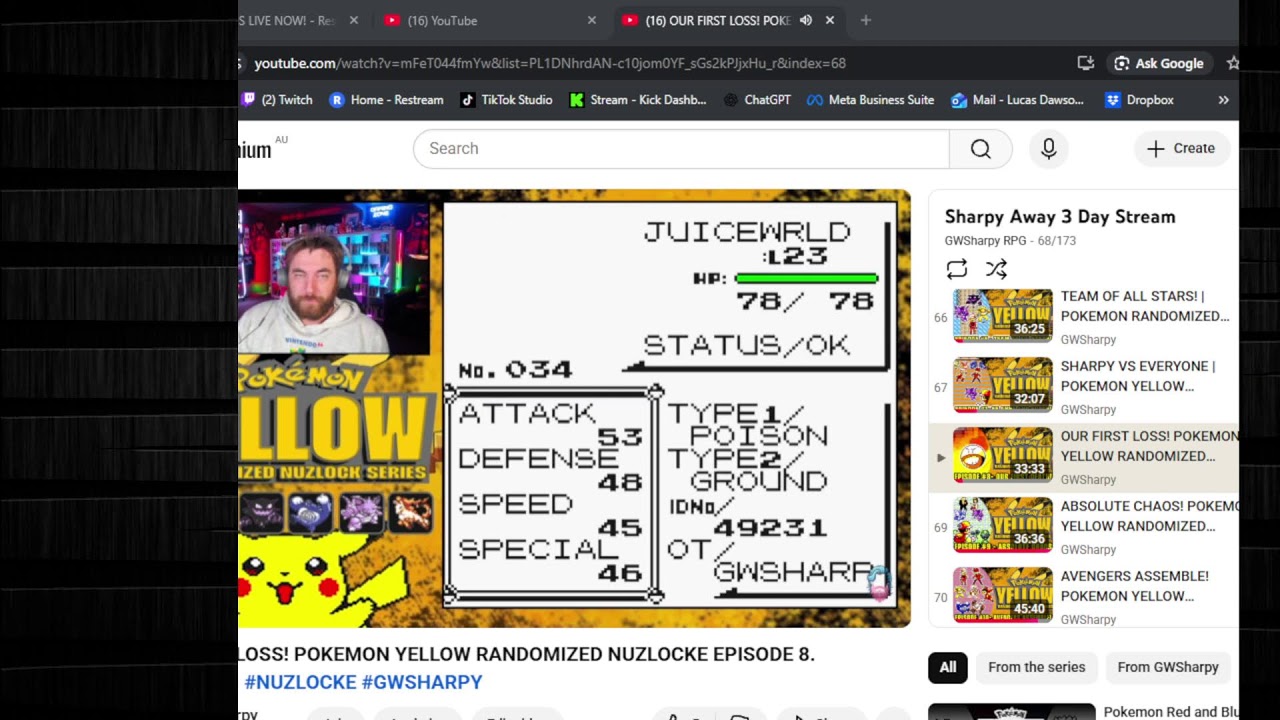Open the Dropbox bookmark

pyautogui.click(x=1139, y=100)
